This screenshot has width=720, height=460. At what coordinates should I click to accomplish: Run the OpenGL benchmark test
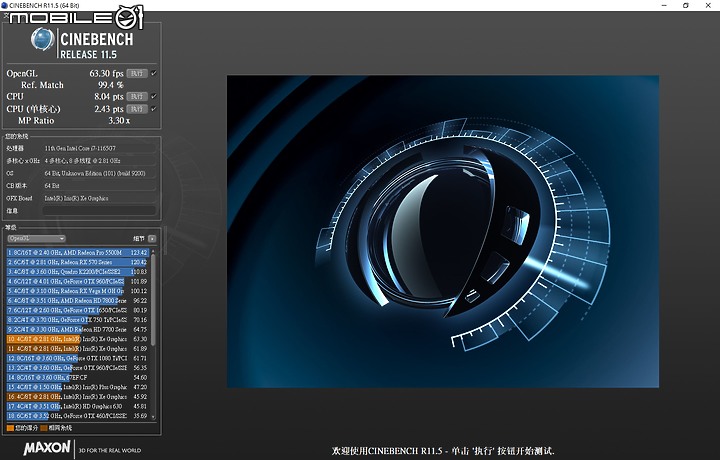tap(137, 73)
